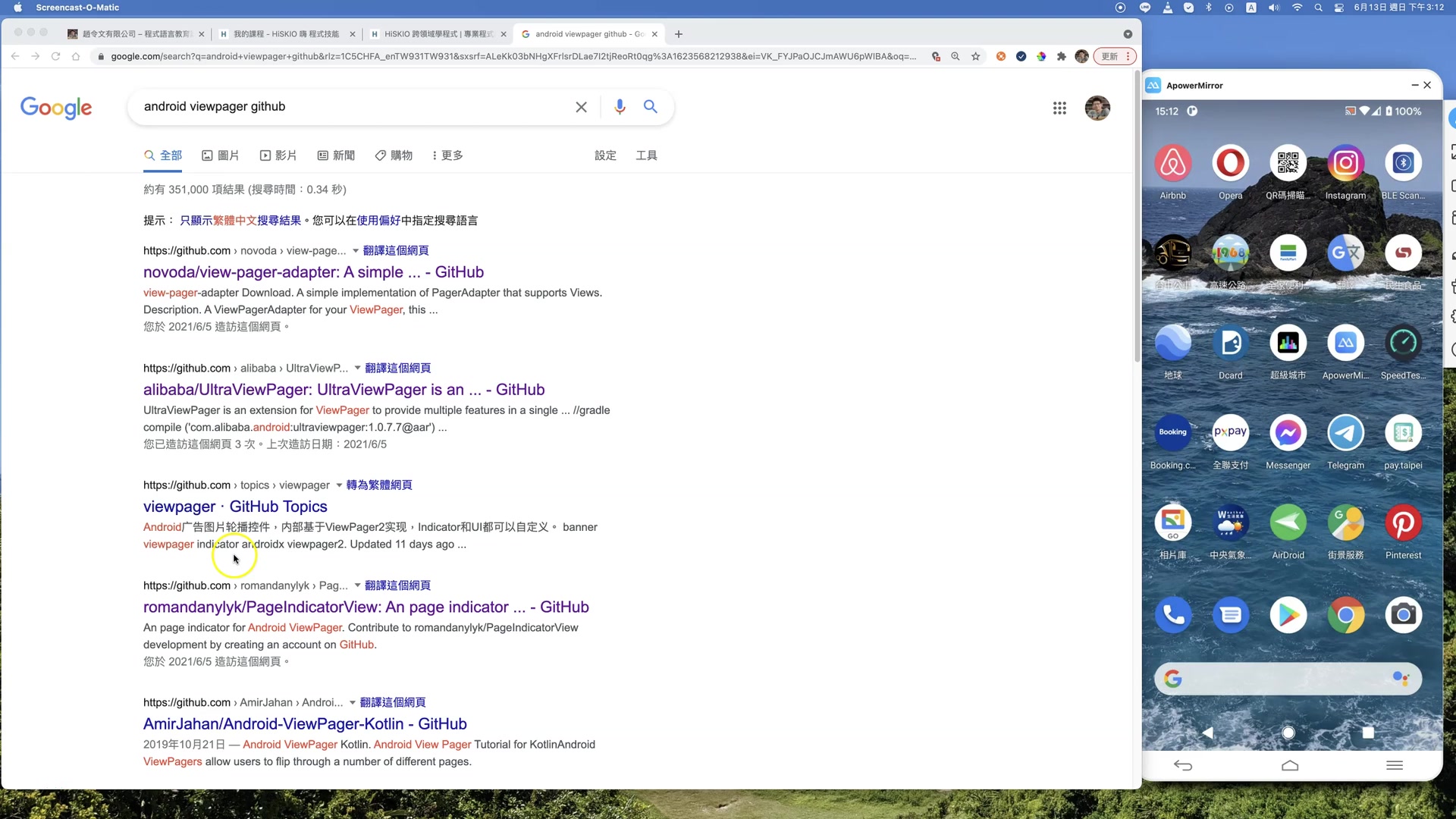Click the Google search input field

click(x=349, y=107)
